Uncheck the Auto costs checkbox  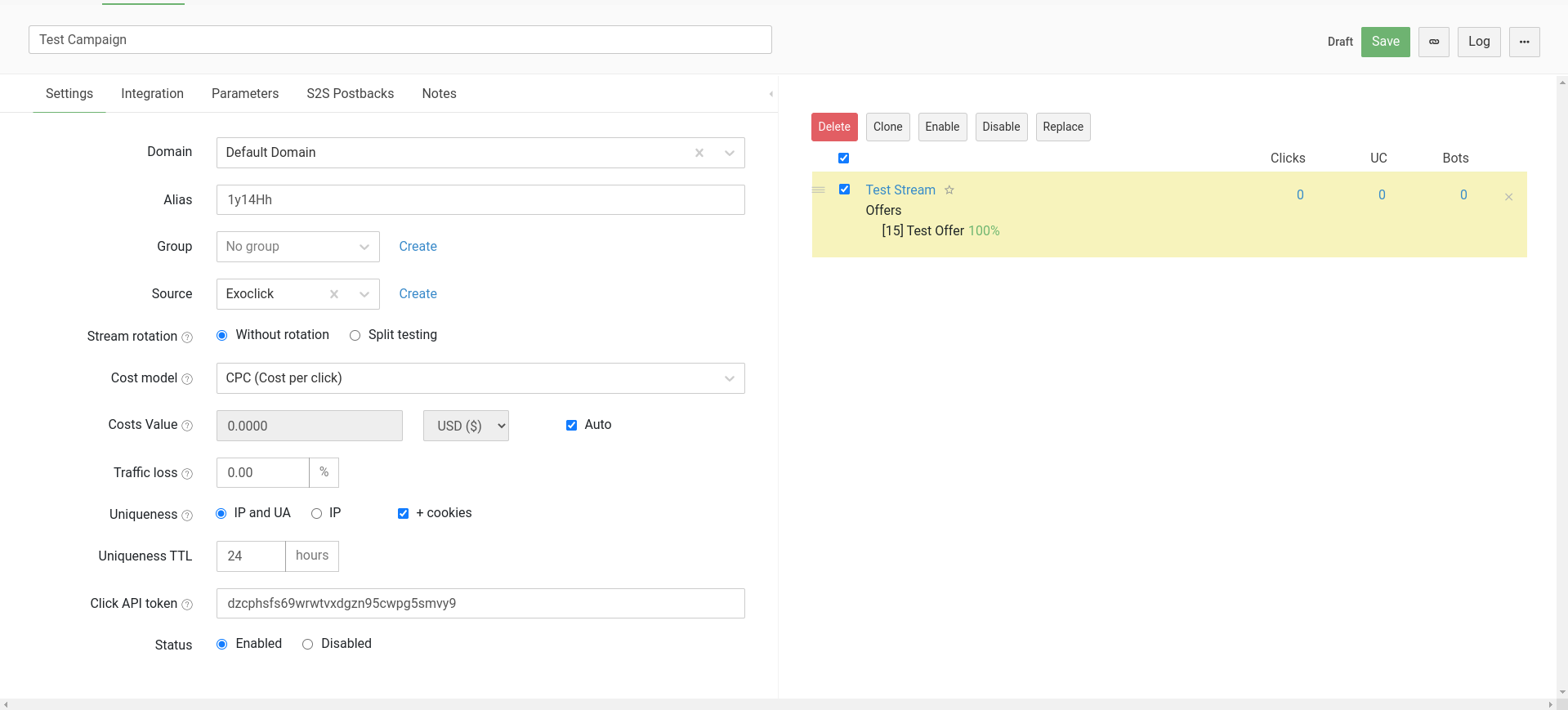572,425
